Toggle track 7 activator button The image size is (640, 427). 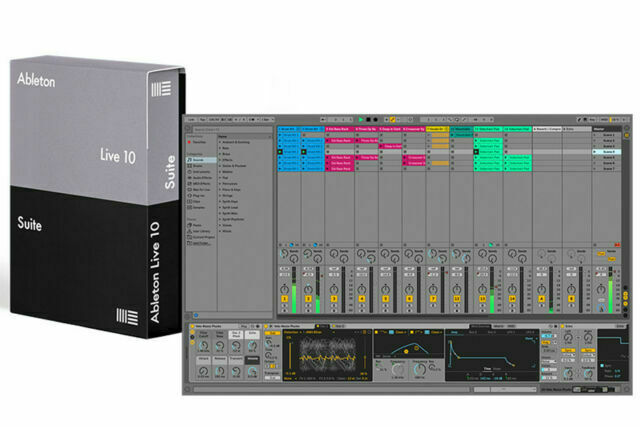[x=433, y=299]
